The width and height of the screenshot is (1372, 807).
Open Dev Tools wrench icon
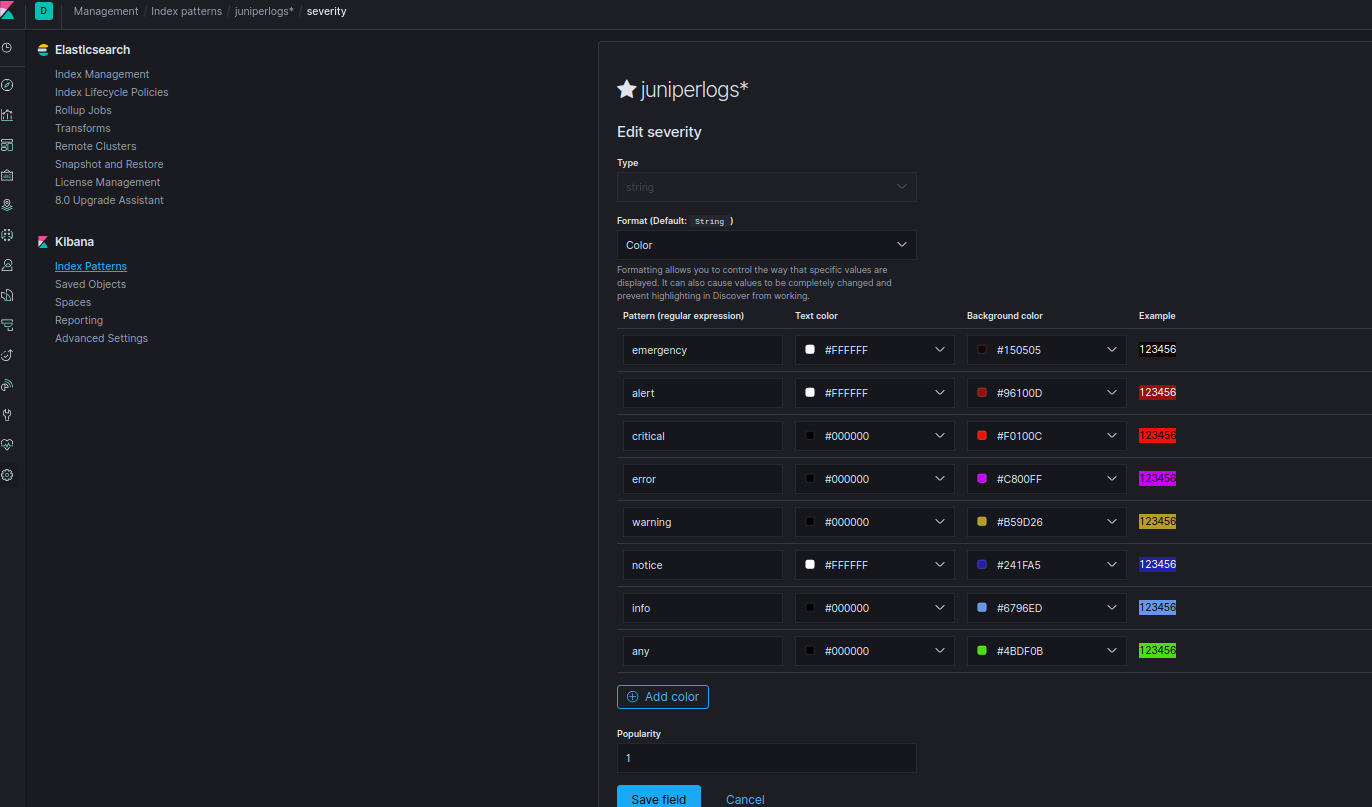pos(7,415)
